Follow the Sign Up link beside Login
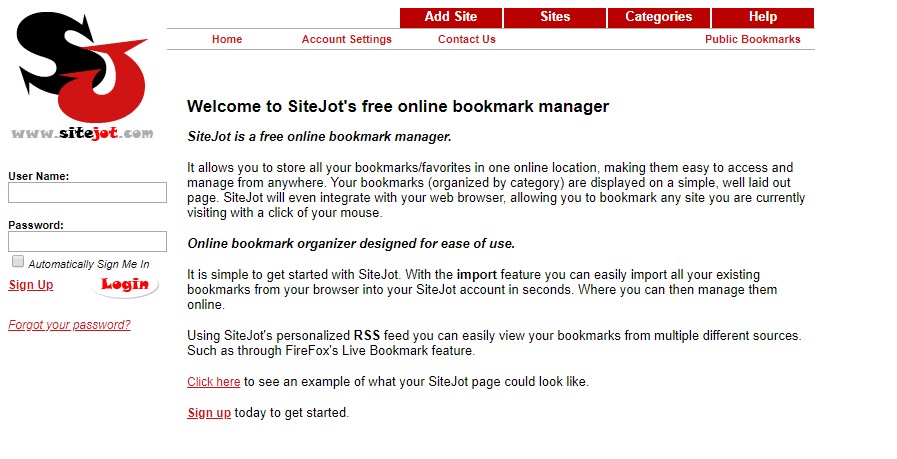 pos(31,285)
